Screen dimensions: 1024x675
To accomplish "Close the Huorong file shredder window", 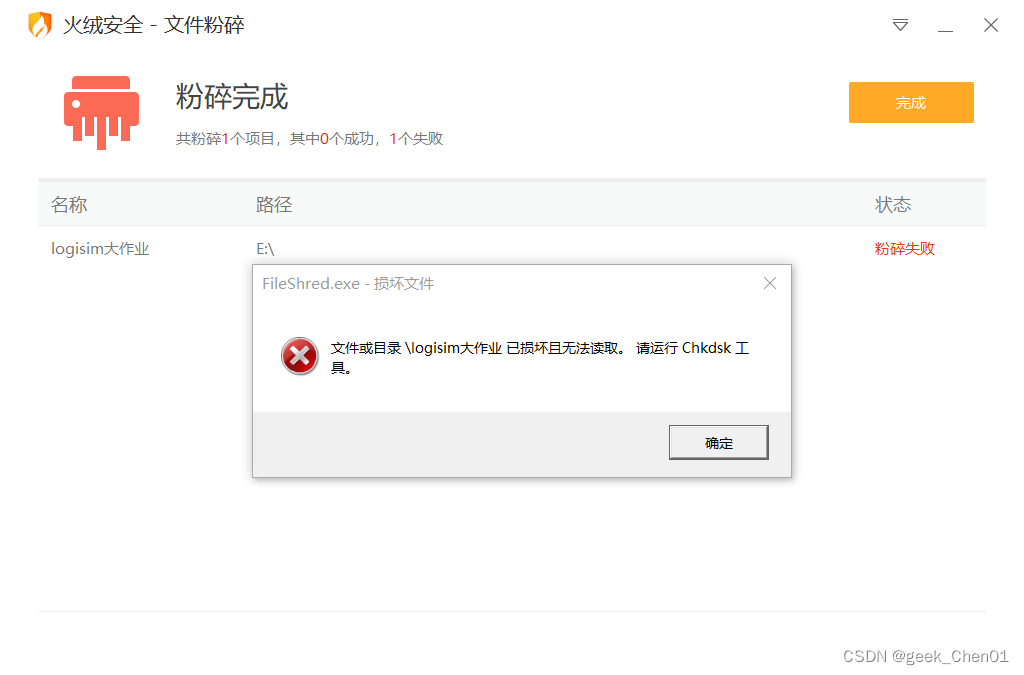I will click(x=991, y=25).
